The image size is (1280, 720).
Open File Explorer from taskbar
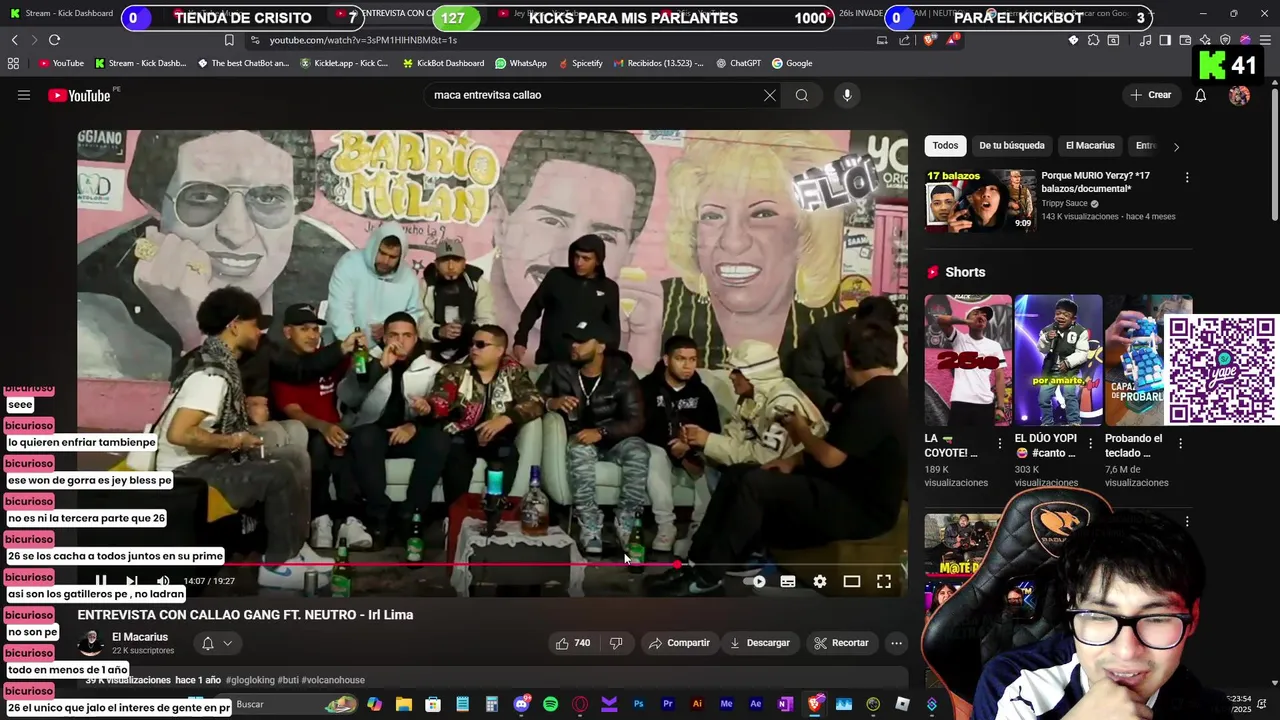point(404,704)
